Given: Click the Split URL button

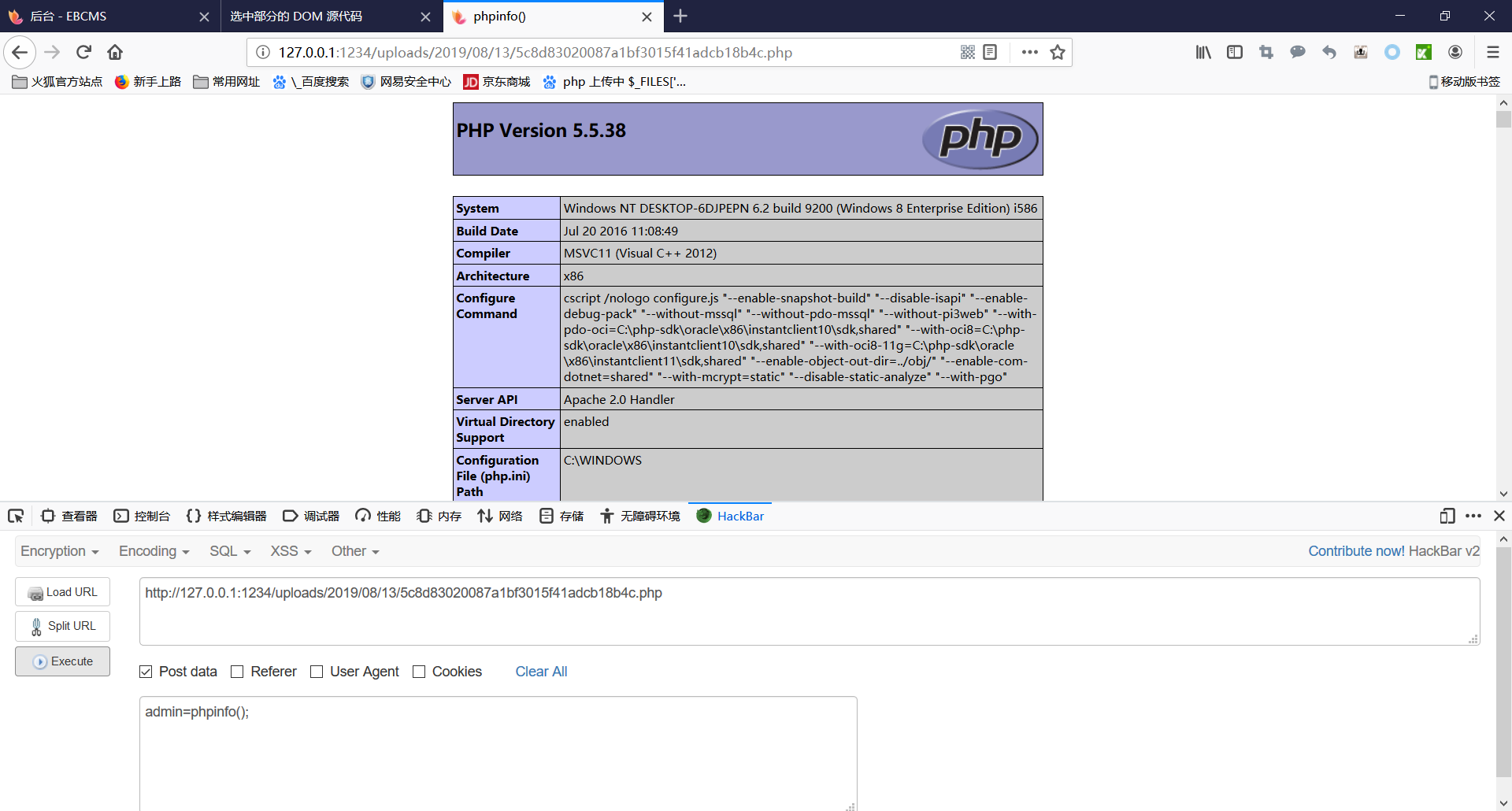Looking at the screenshot, I should (x=62, y=626).
